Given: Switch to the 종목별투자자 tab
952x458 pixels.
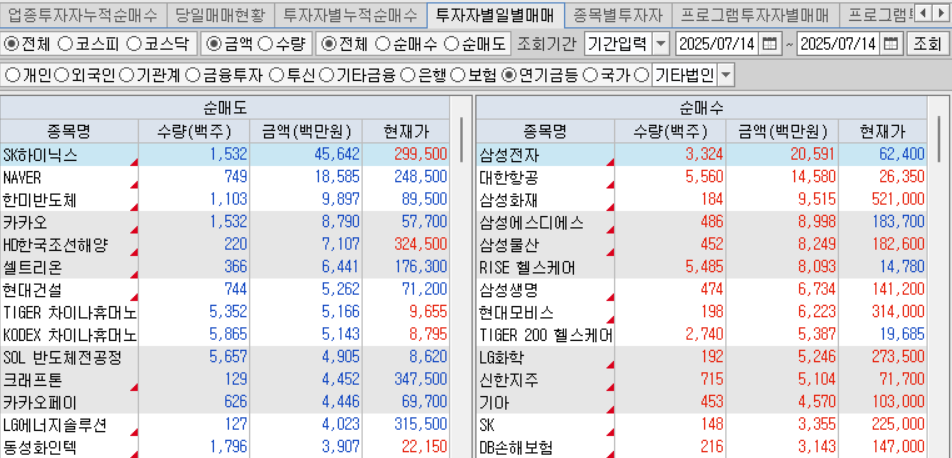Looking at the screenshot, I should (x=618, y=14).
